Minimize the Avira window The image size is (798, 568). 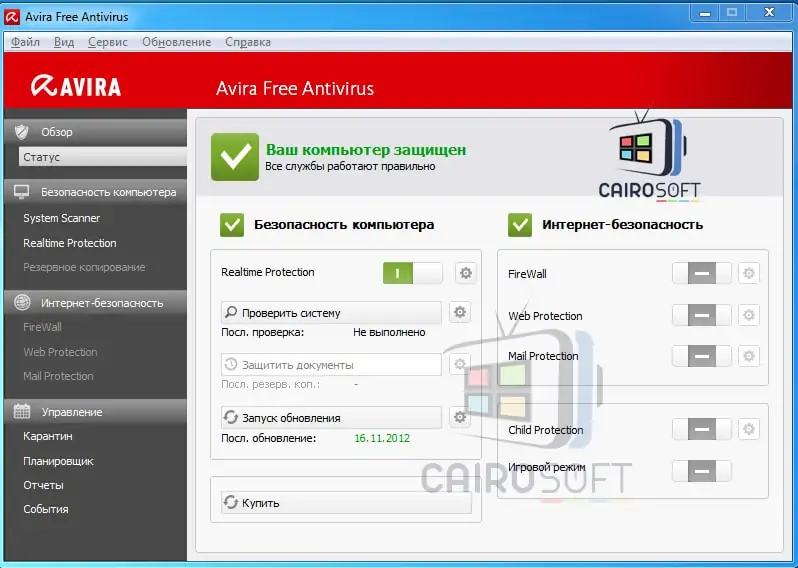pos(705,13)
